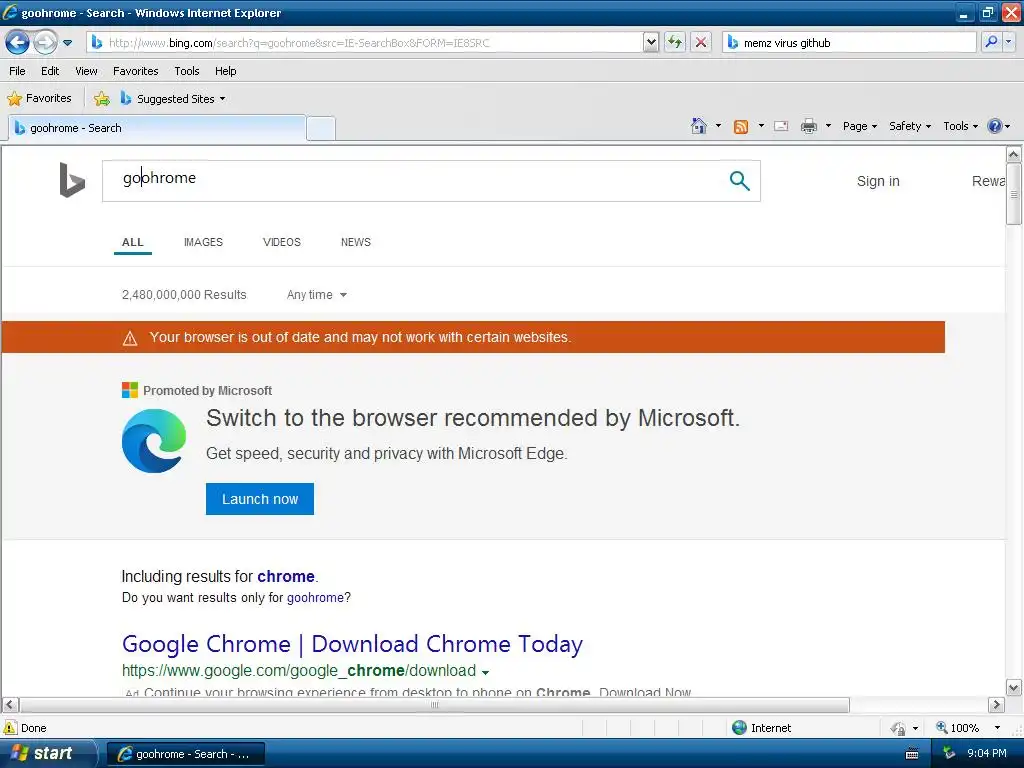Switch to the VIDEOS tab

(x=281, y=242)
